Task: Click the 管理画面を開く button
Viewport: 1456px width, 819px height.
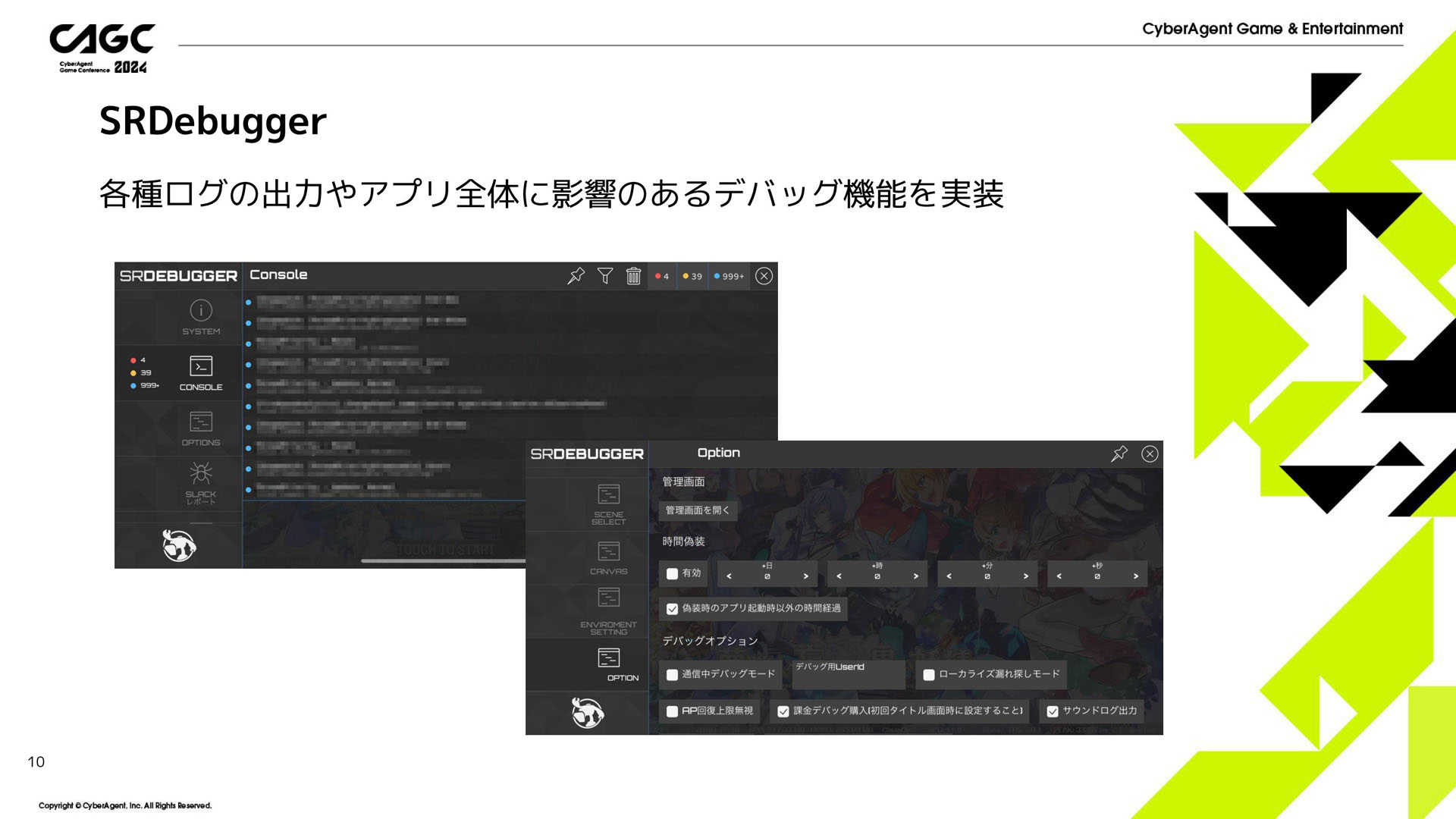Action: click(697, 510)
